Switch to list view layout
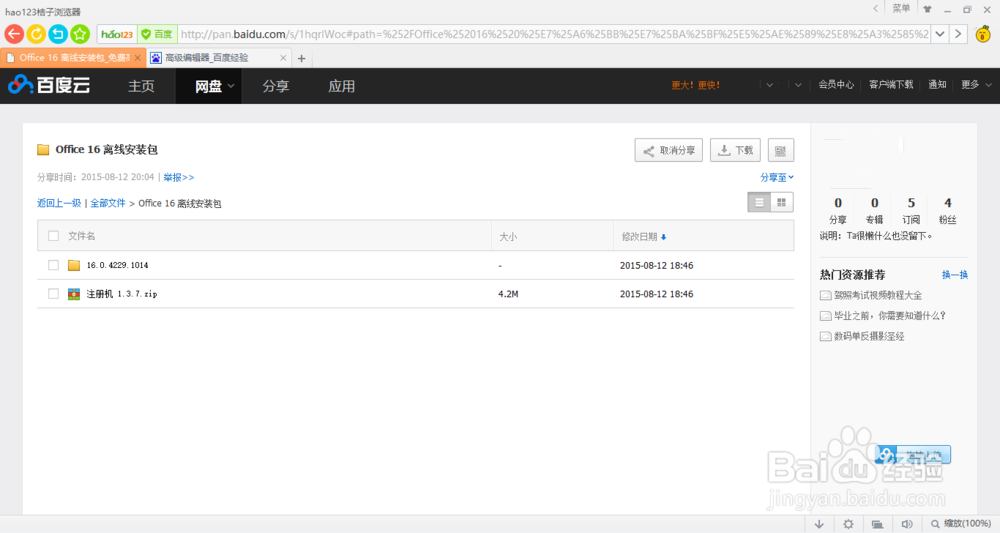The width and height of the screenshot is (1000, 533). (x=759, y=203)
